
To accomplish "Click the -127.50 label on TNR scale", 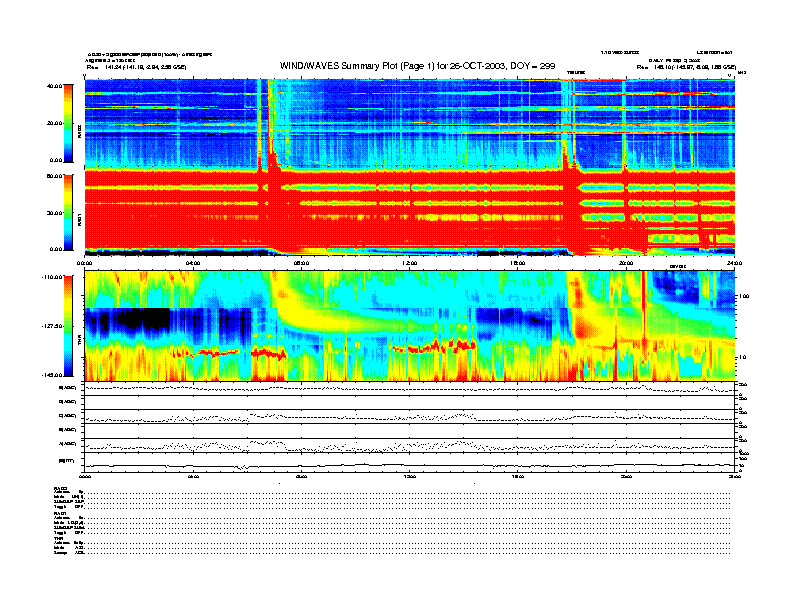I will pos(52,326).
